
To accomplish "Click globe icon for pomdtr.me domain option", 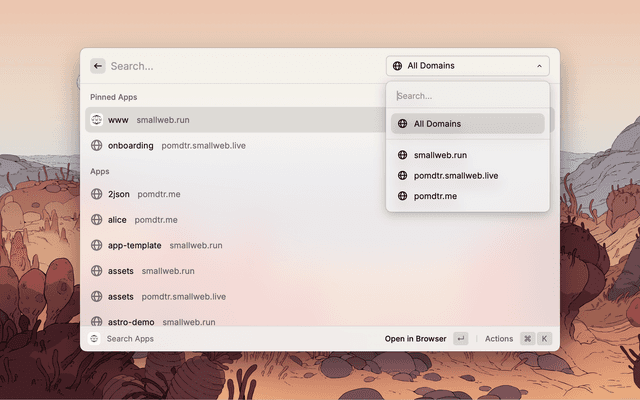I will pyautogui.click(x=402, y=196).
